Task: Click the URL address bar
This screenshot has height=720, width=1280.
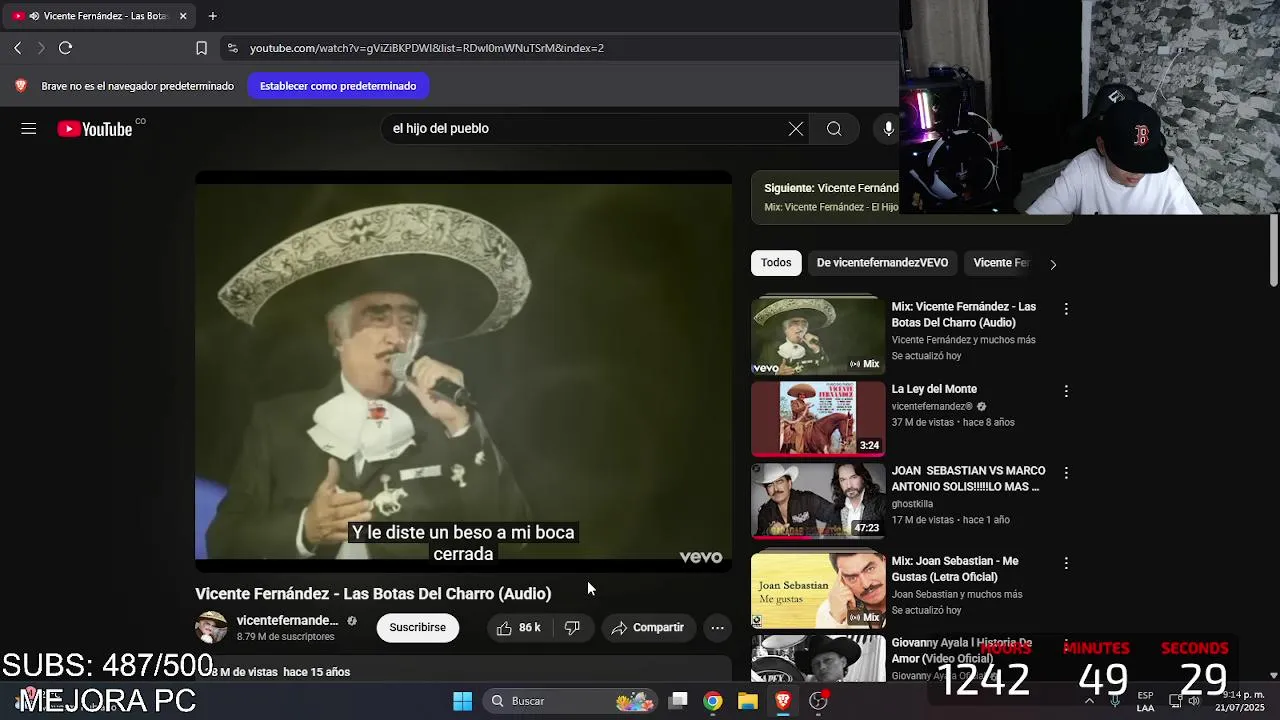Action: 560,48
